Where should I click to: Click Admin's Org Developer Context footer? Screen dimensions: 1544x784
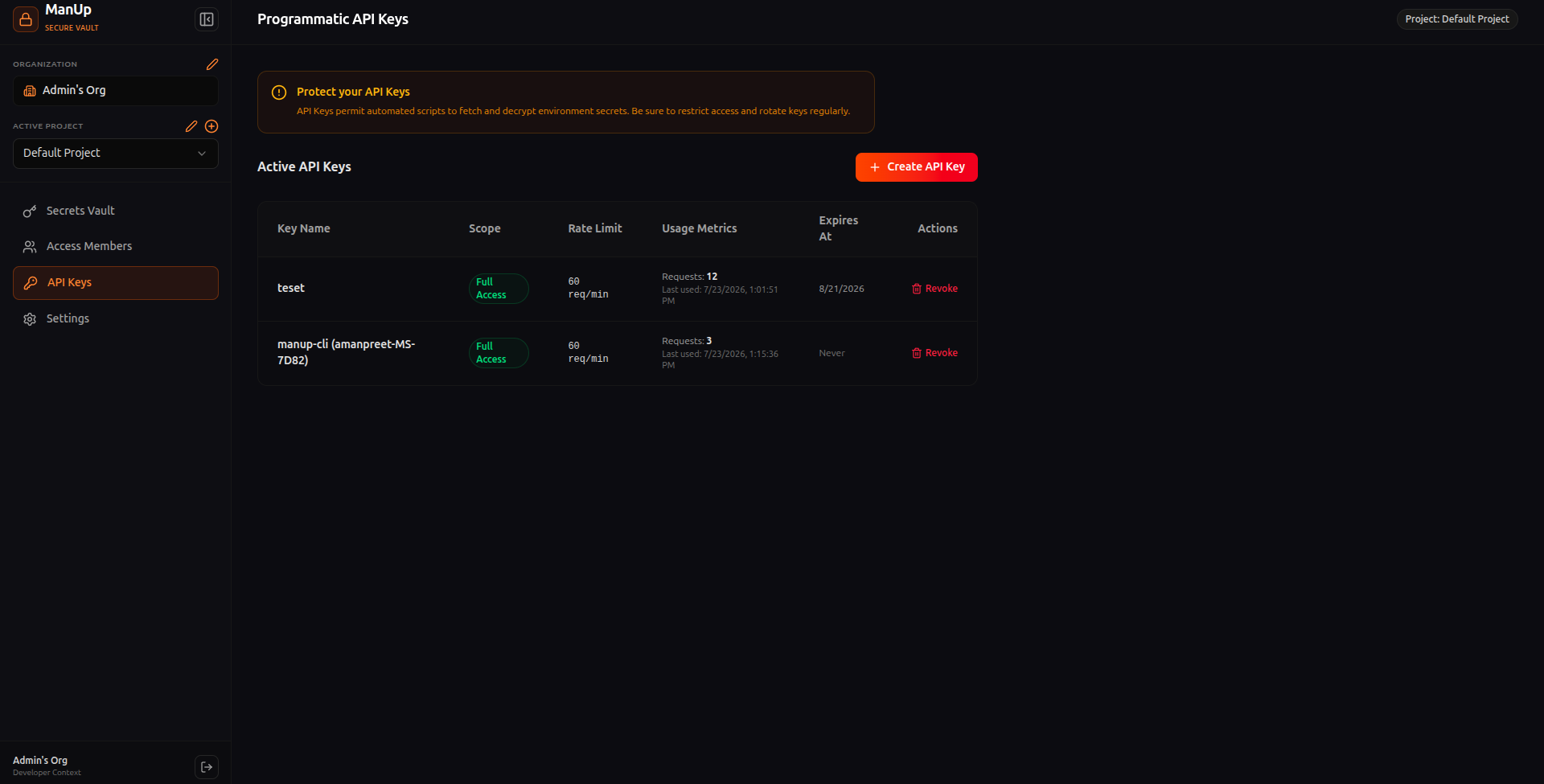(47, 766)
